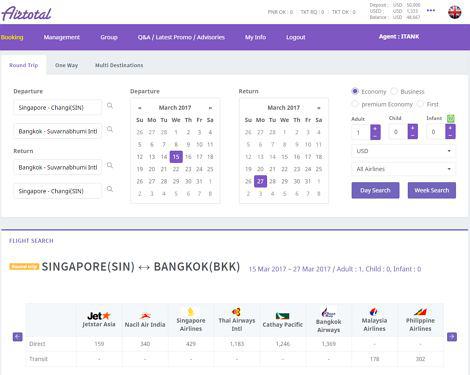Go to next month in Departure calendar
Image resolution: width=470 pixels, height=375 pixels.
point(210,108)
